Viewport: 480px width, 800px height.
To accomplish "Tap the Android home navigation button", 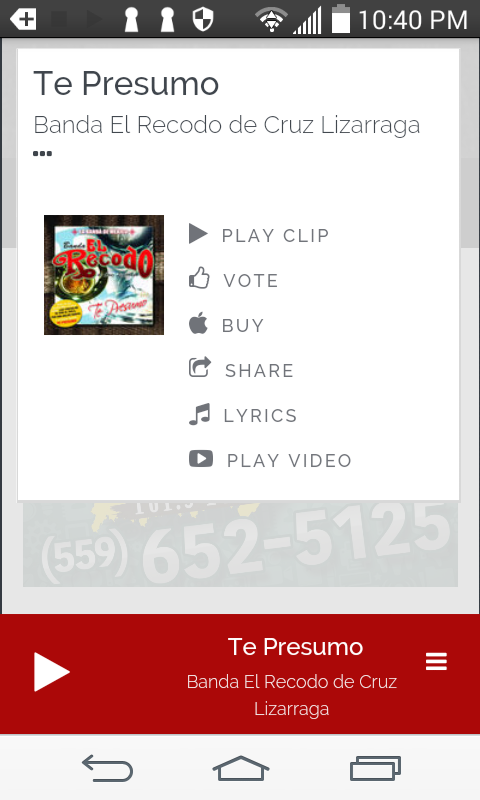I will [241, 768].
